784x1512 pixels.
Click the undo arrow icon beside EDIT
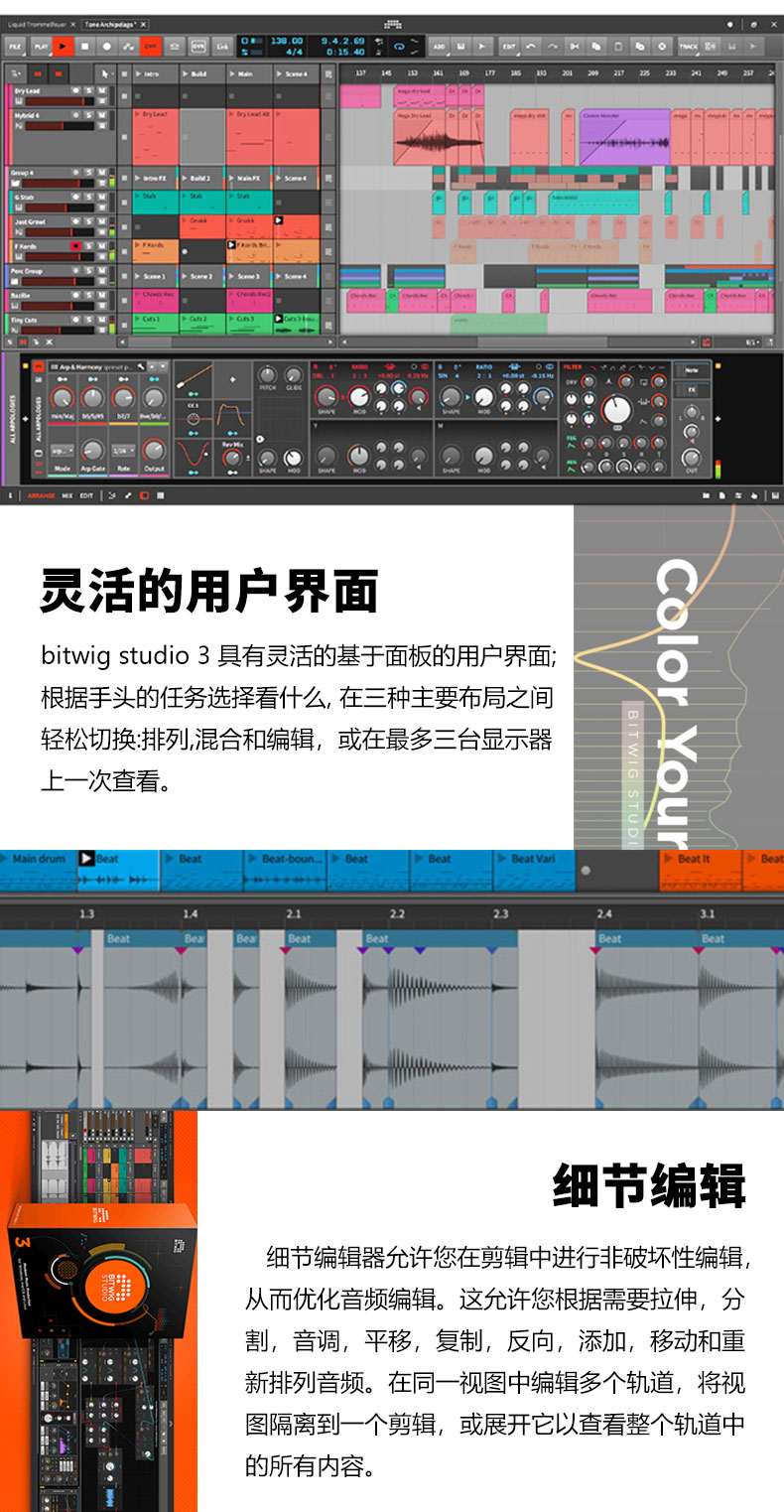click(x=533, y=46)
